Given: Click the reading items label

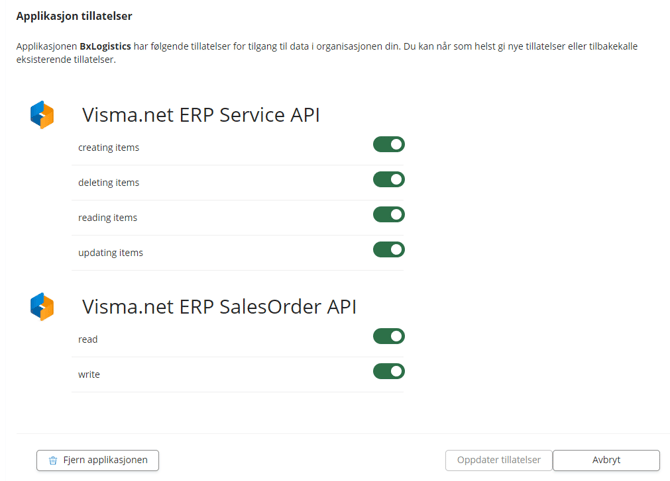Looking at the screenshot, I should [x=108, y=217].
